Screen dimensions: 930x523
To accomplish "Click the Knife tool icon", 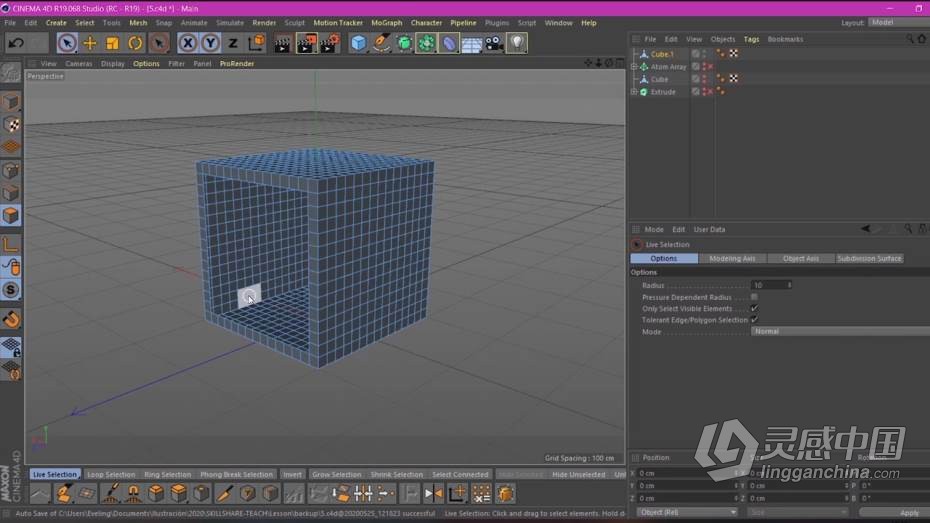I will click(x=224, y=493).
